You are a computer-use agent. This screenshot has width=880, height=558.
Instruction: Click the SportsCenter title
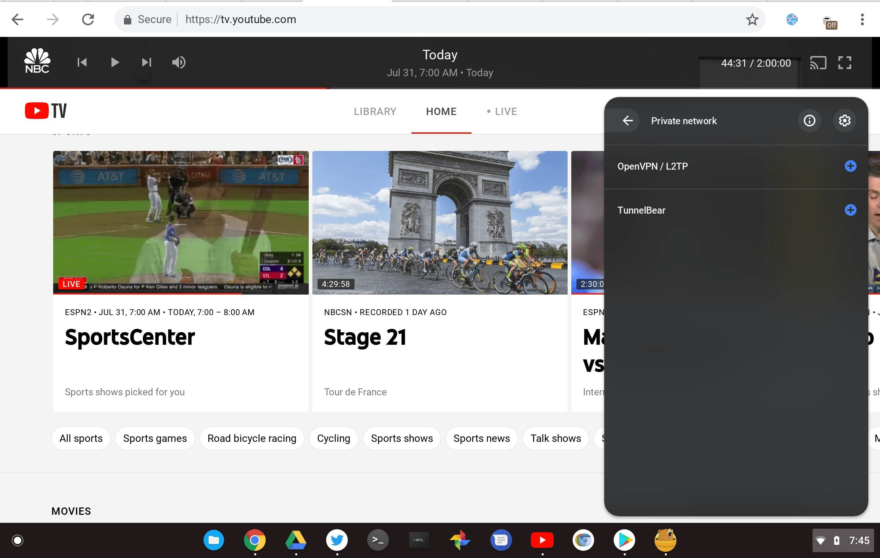pos(130,337)
